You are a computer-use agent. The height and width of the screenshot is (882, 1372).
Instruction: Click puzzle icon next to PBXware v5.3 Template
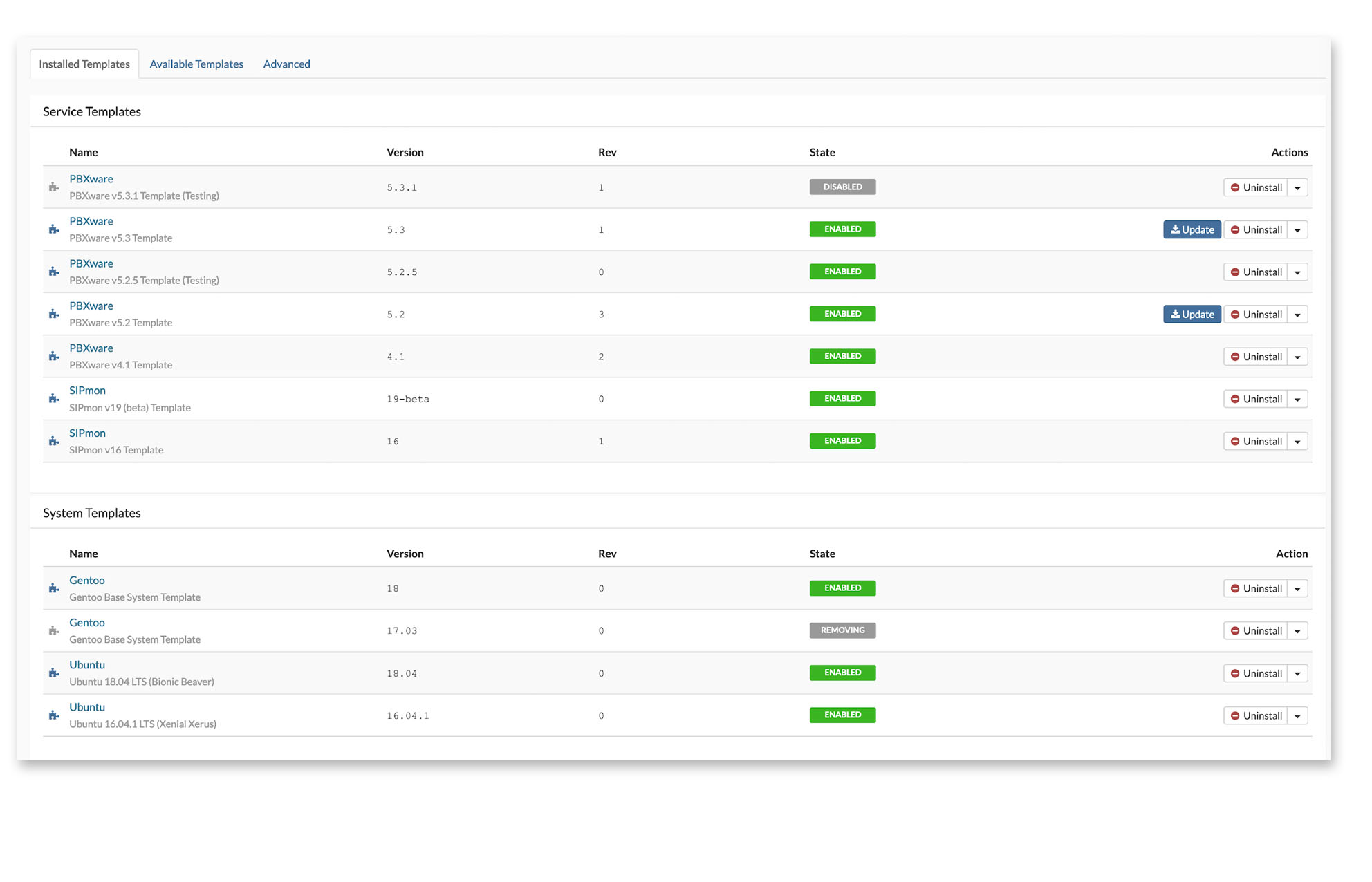54,229
